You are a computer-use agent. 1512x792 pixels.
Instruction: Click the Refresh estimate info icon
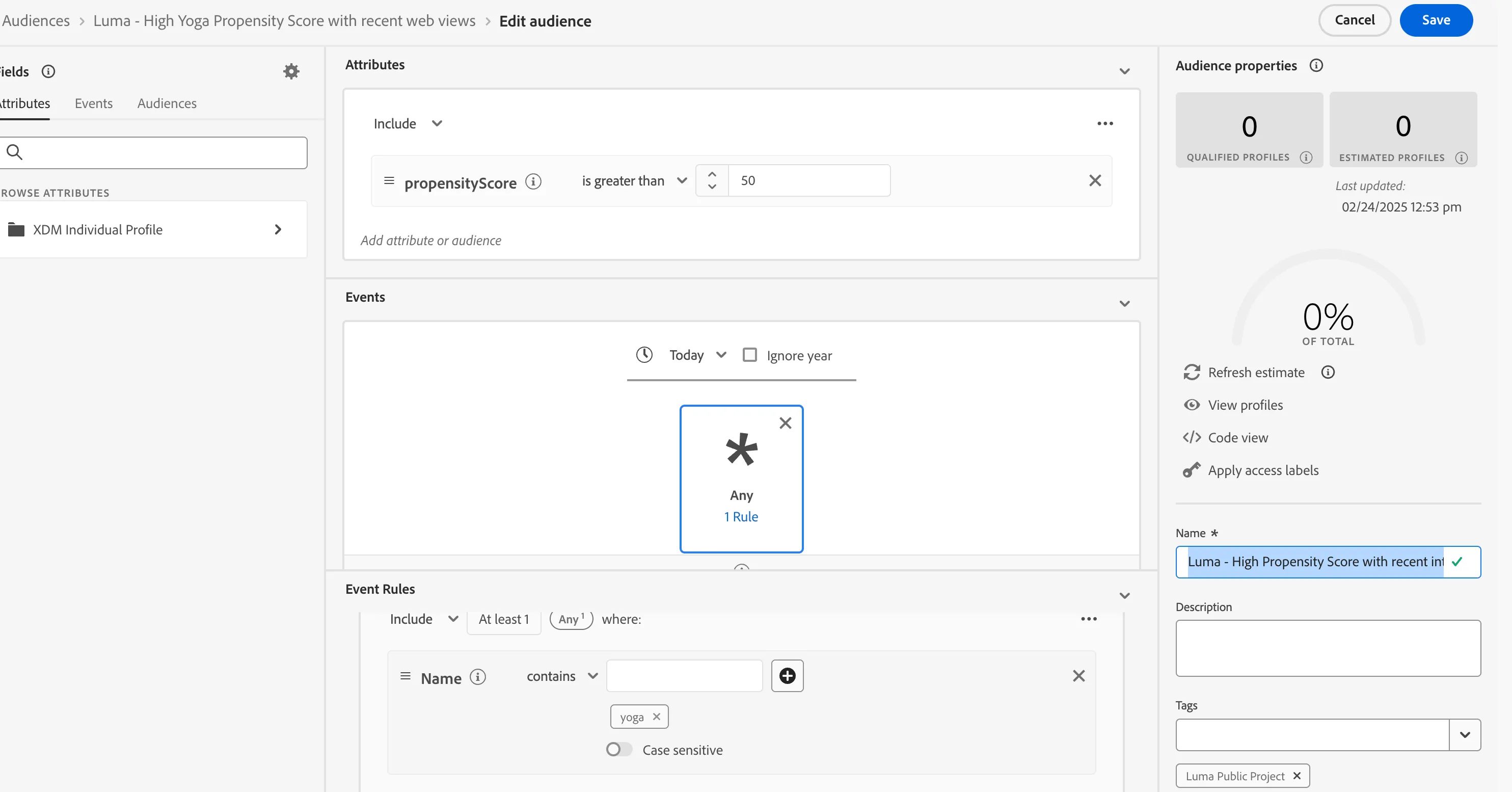coord(1328,373)
